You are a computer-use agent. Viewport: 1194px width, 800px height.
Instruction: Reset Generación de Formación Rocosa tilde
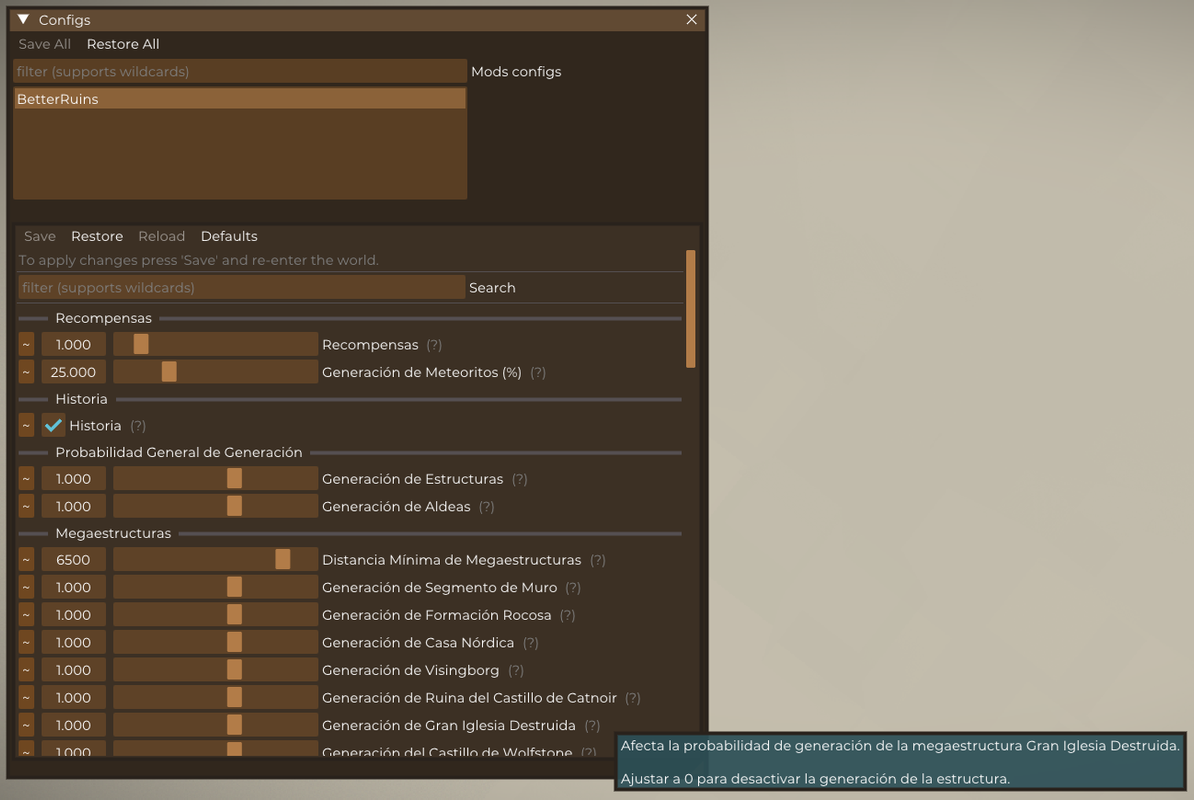(x=26, y=615)
